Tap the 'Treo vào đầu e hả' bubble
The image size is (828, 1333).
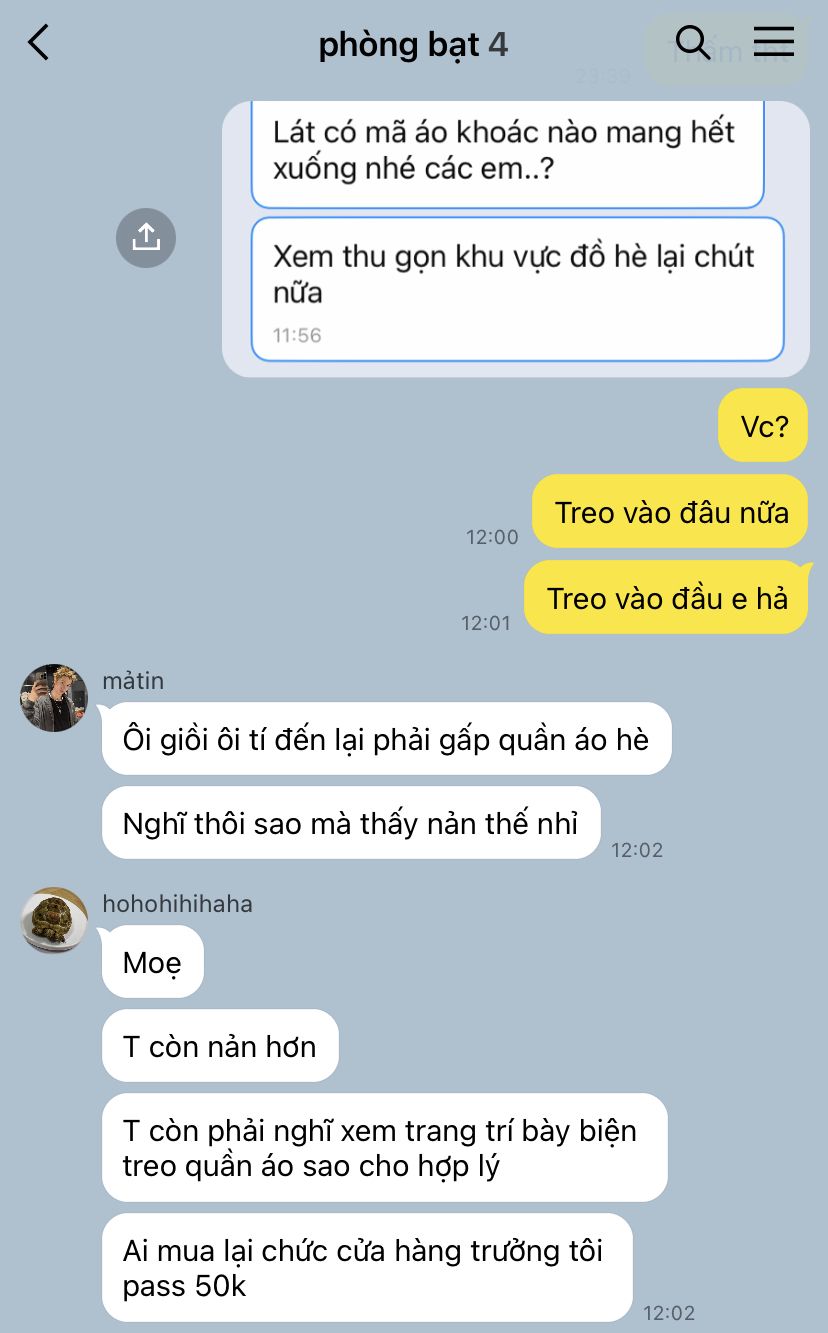[x=666, y=597]
